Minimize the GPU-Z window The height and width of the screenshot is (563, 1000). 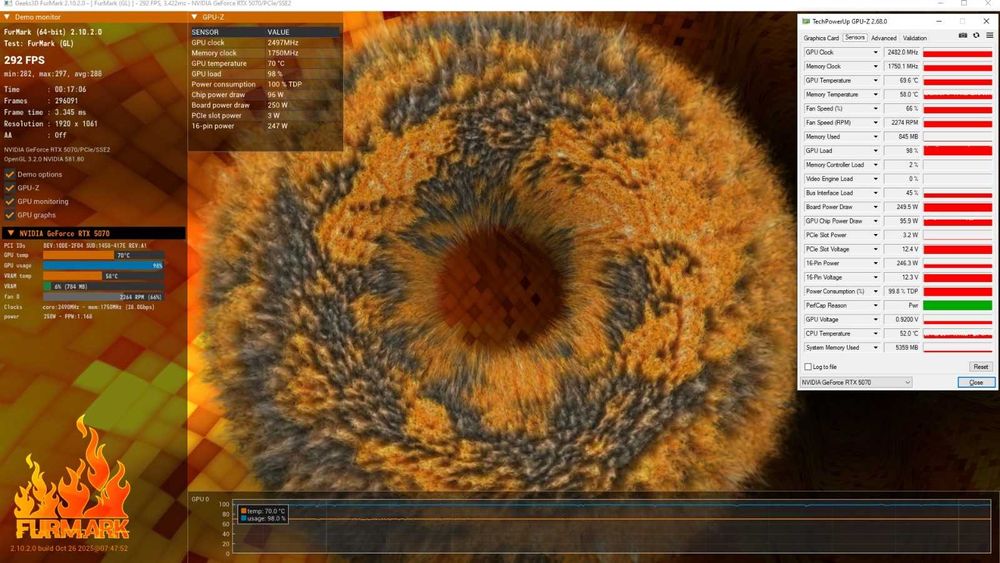[939, 21]
